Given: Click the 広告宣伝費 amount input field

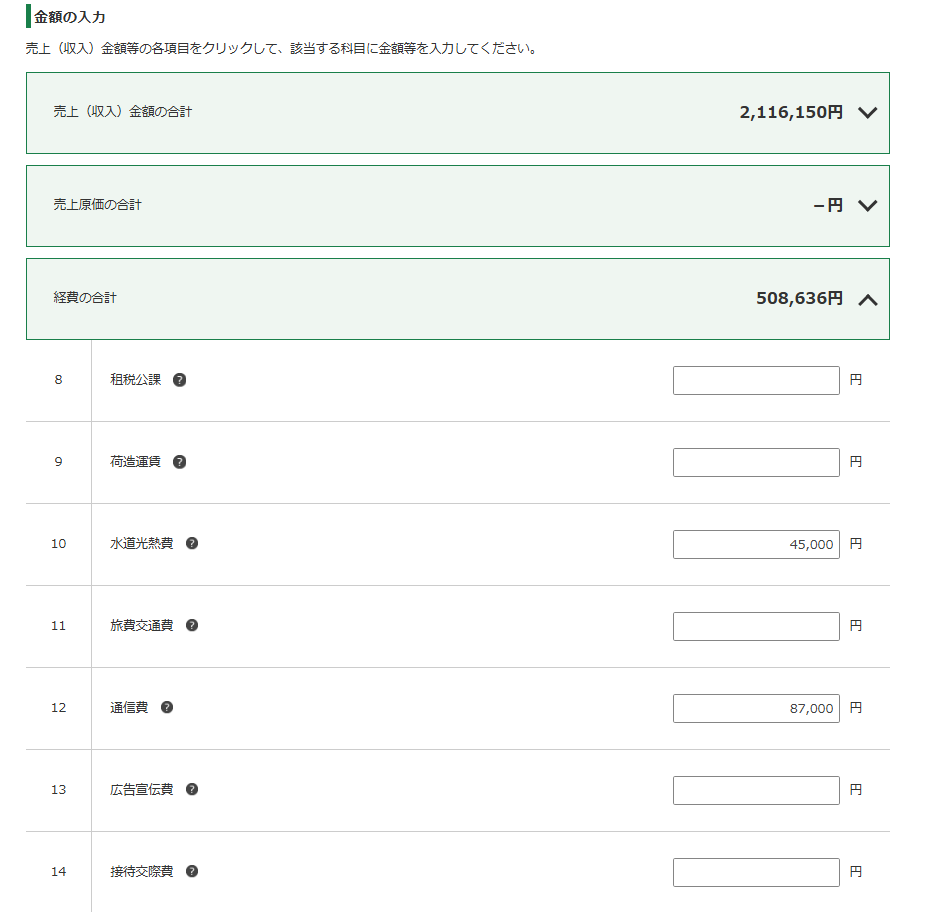Looking at the screenshot, I should coord(756,791).
